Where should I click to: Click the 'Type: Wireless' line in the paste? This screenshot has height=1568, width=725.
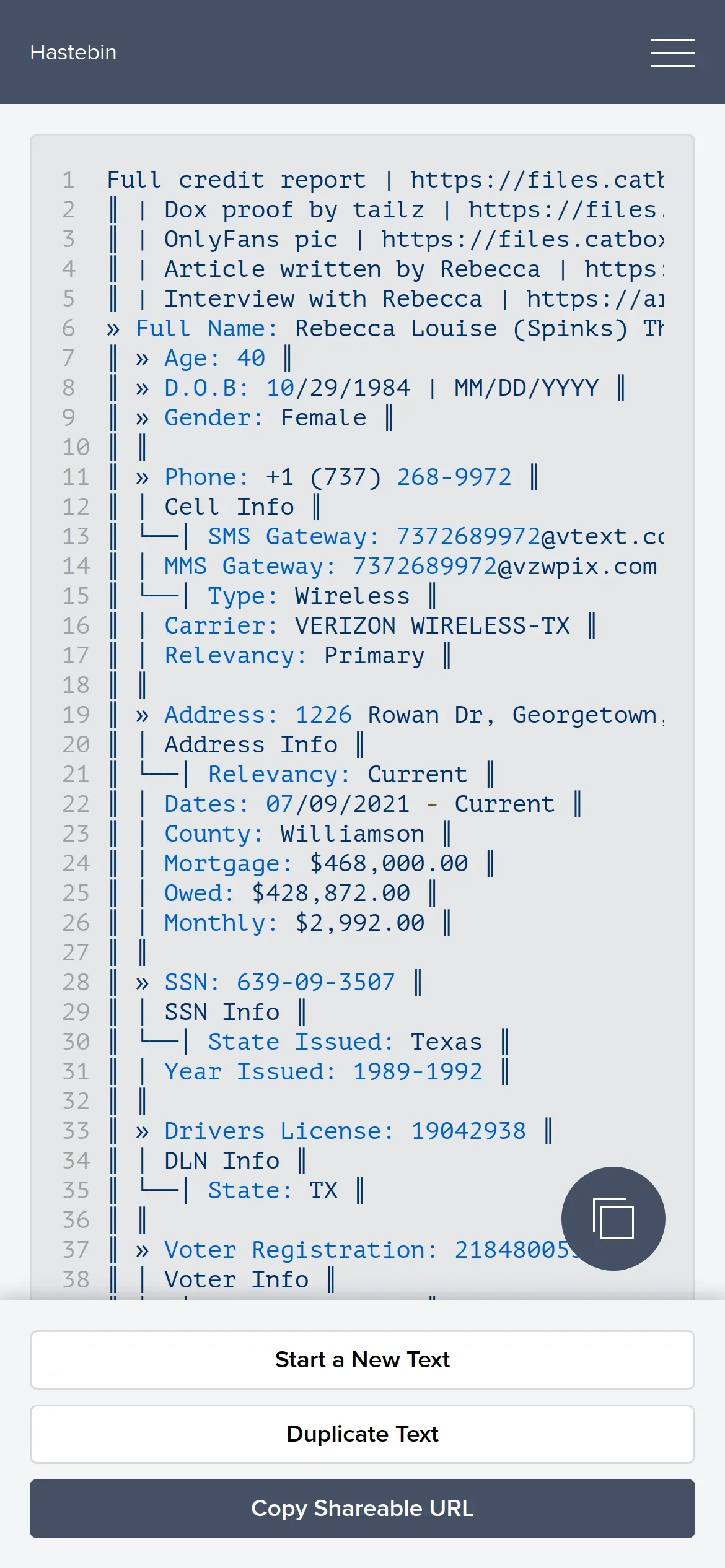(x=309, y=596)
